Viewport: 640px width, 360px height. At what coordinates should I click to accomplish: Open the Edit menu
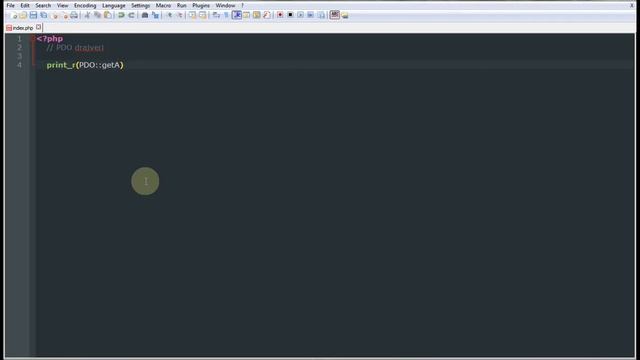tap(25, 5)
